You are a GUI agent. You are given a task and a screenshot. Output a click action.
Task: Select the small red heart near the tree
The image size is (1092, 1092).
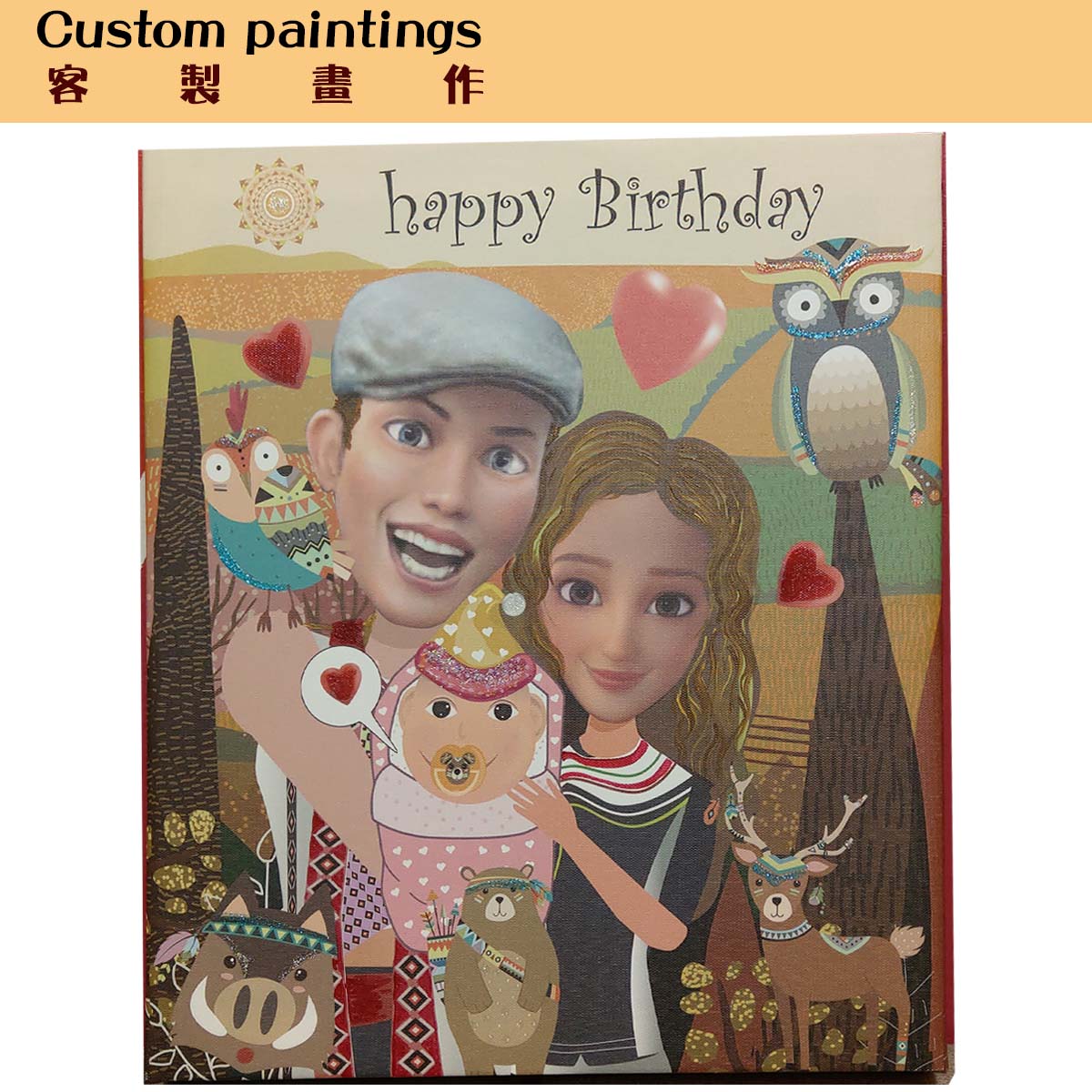[809, 573]
